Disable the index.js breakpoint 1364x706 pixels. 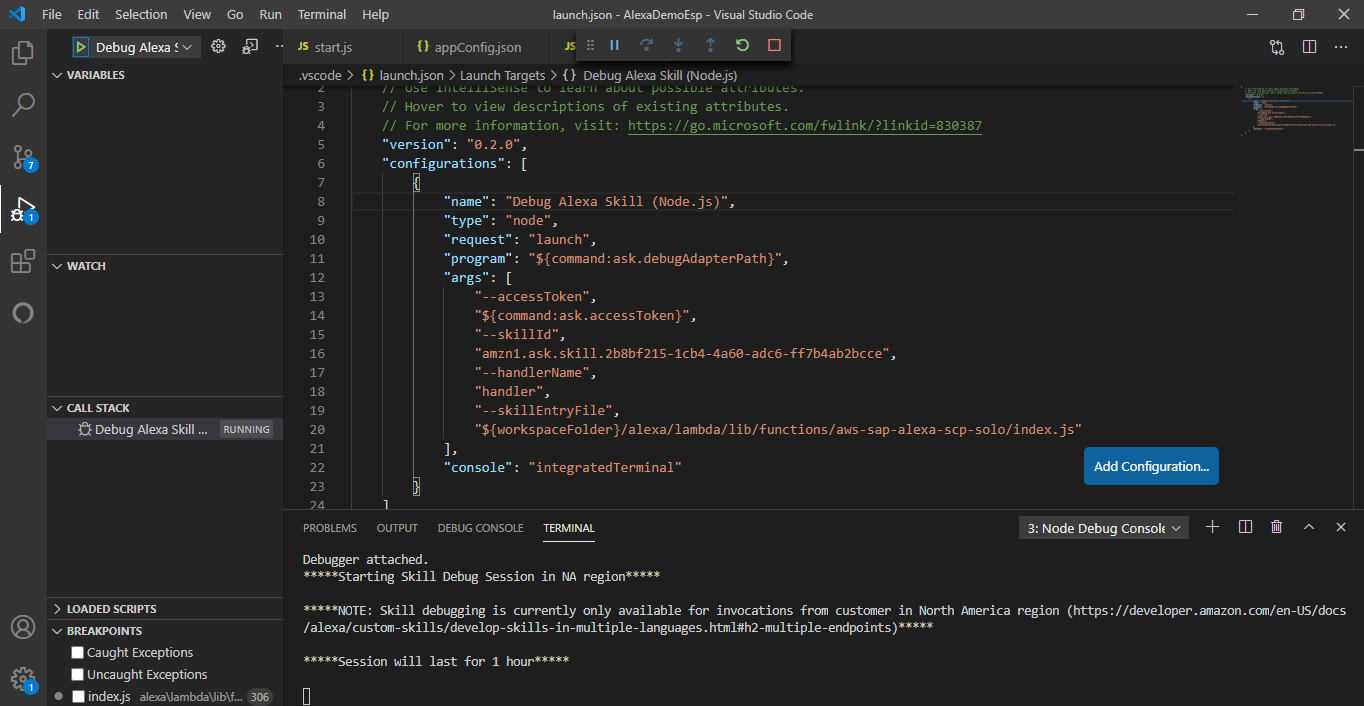77,696
